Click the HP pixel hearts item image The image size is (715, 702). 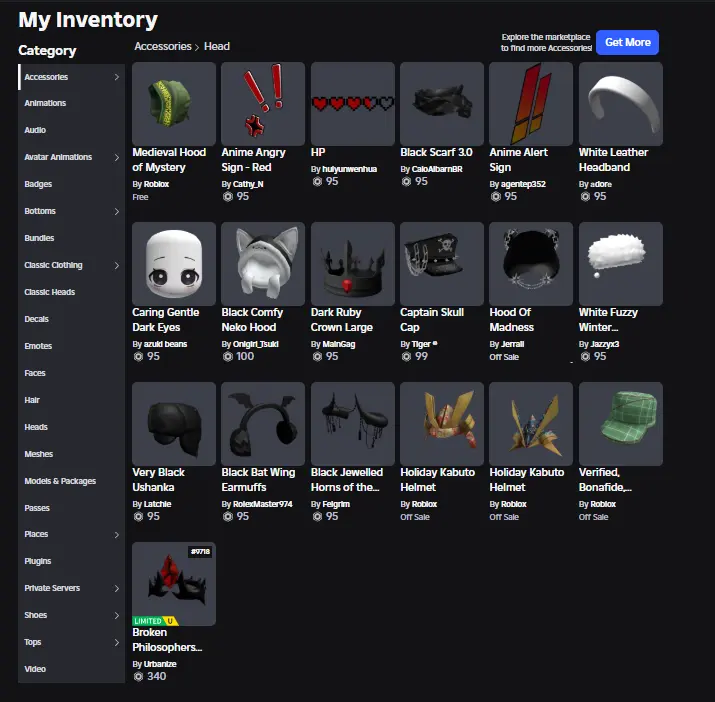(x=352, y=104)
